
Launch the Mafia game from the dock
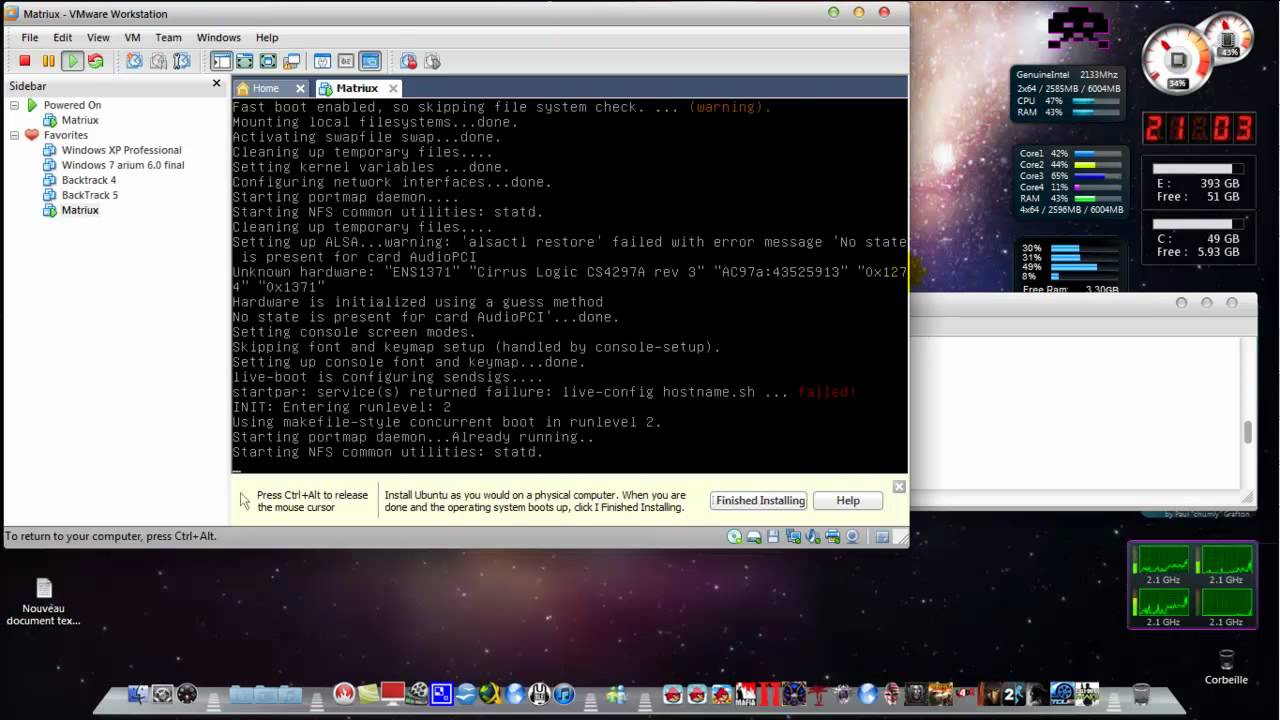(x=746, y=694)
